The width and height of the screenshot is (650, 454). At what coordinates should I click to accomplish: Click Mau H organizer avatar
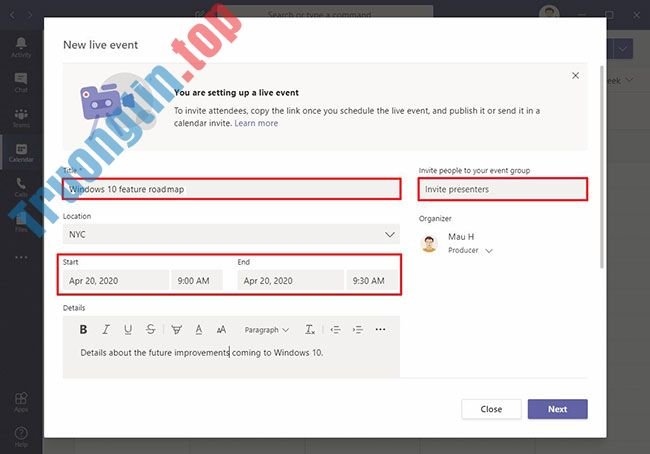pos(429,243)
